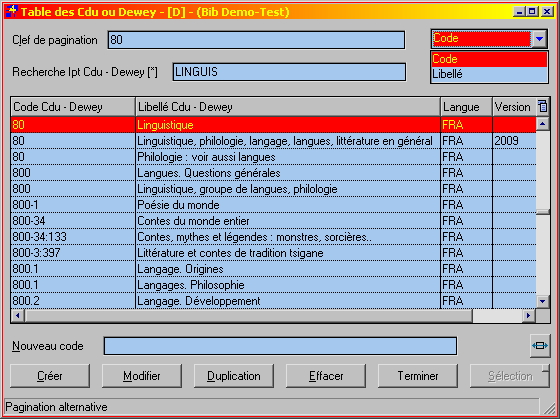Click the vertical scrollbar down arrow
560x419 pixels.
tap(542, 301)
